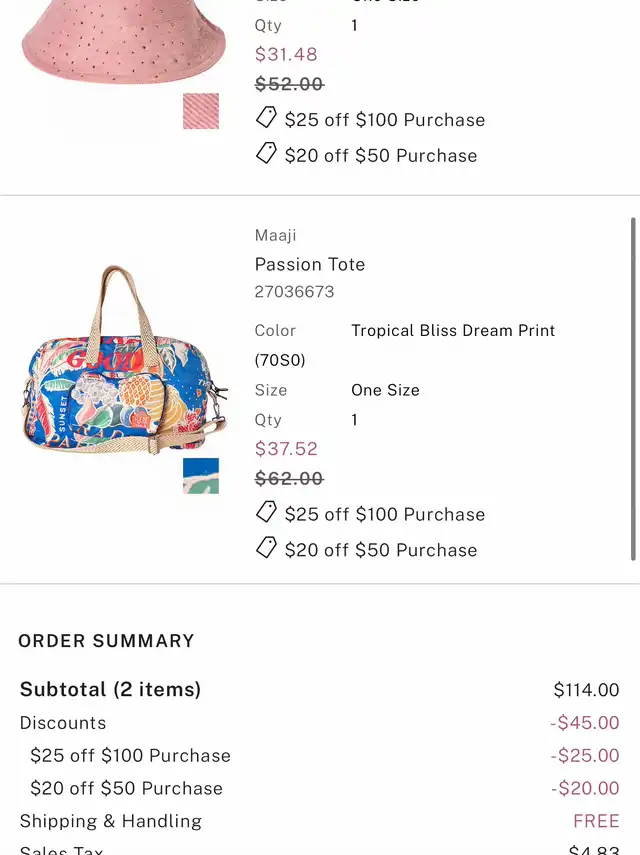Click the Discounts line in Order Summary

[63, 723]
